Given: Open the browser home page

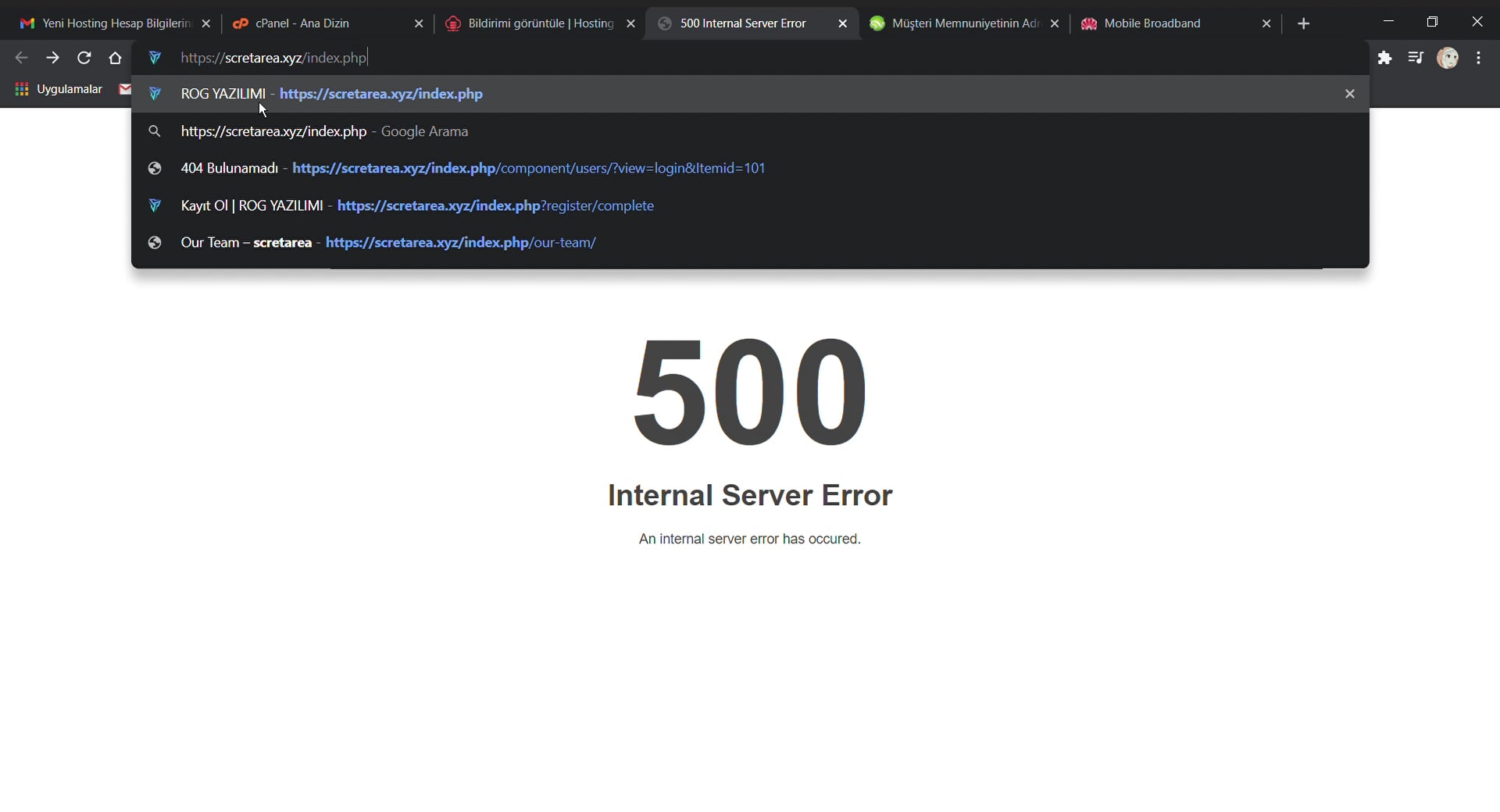Looking at the screenshot, I should [x=115, y=58].
